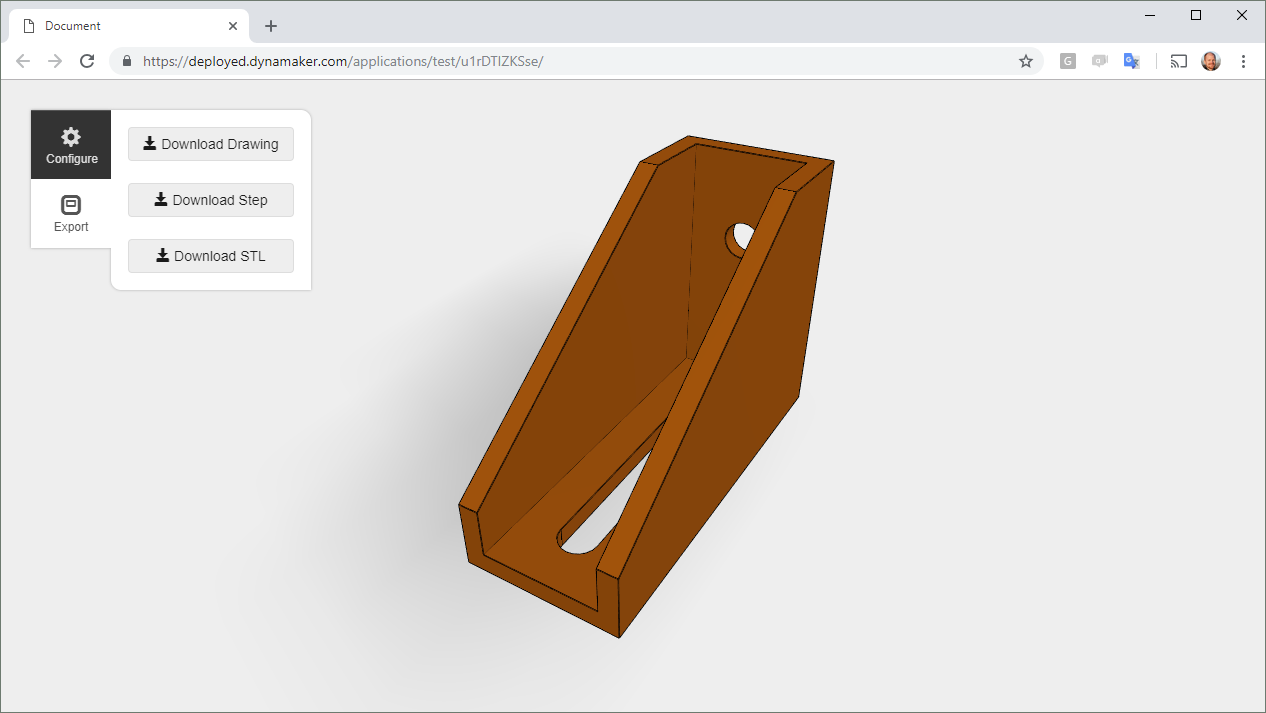Open the grey G extension
The width and height of the screenshot is (1266, 713).
tap(1067, 61)
